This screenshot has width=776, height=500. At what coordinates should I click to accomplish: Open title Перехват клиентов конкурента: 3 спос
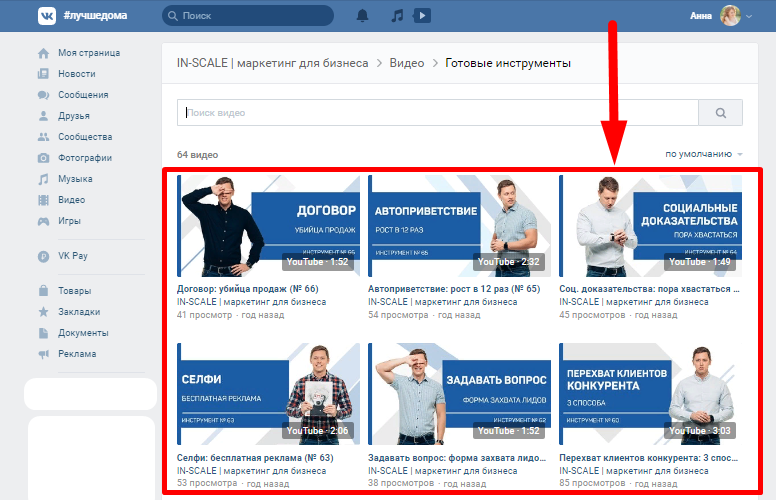point(648,458)
